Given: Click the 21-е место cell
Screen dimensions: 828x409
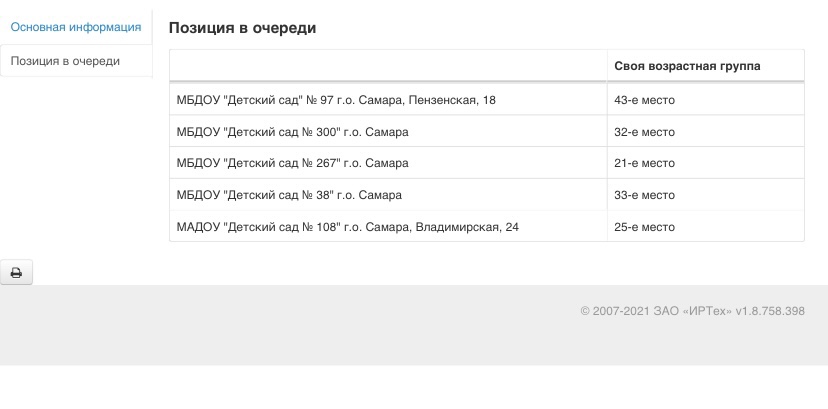Looking at the screenshot, I should (x=705, y=163).
